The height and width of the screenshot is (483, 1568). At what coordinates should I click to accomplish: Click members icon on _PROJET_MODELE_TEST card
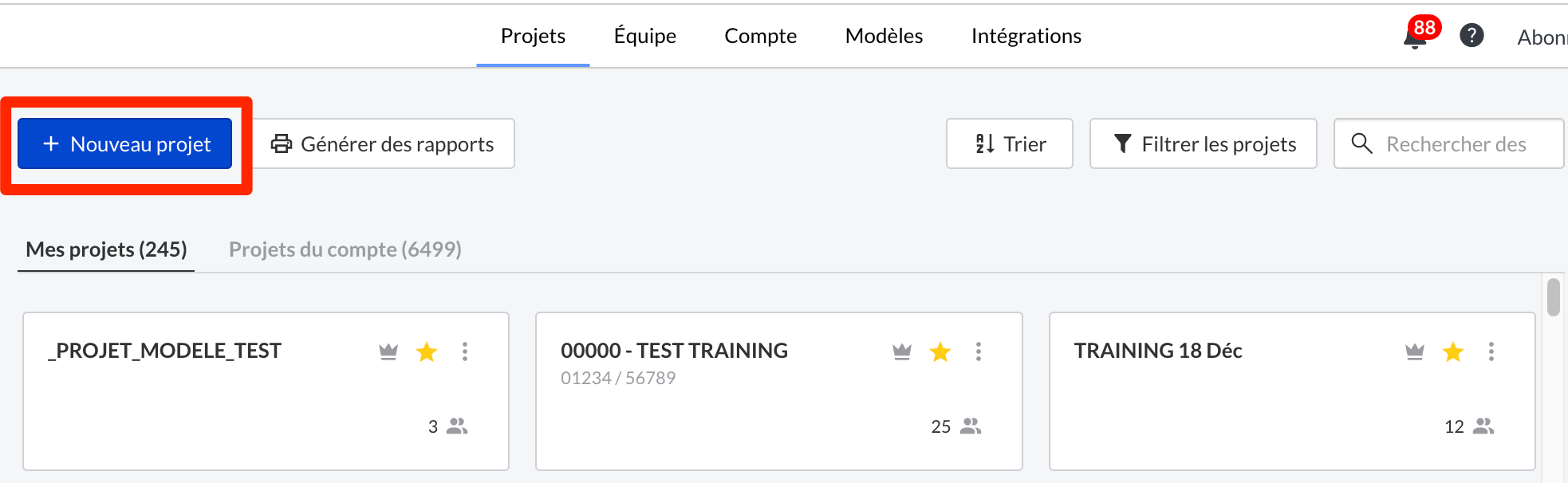457,426
